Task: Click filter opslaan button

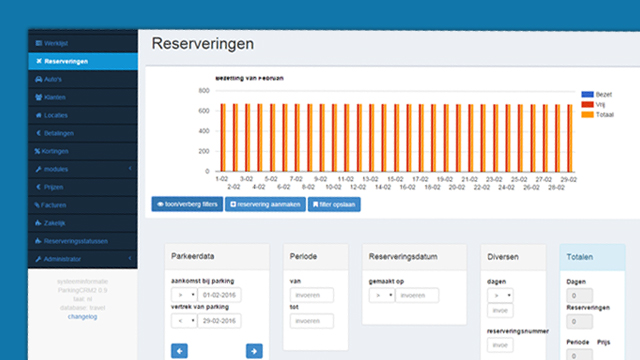Action: pyautogui.click(x=334, y=204)
